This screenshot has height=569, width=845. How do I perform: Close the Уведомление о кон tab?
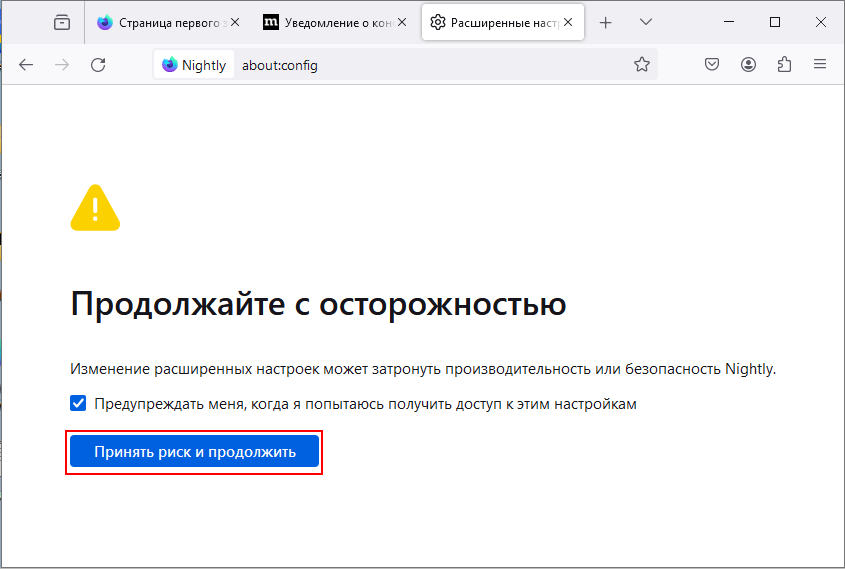pos(402,23)
